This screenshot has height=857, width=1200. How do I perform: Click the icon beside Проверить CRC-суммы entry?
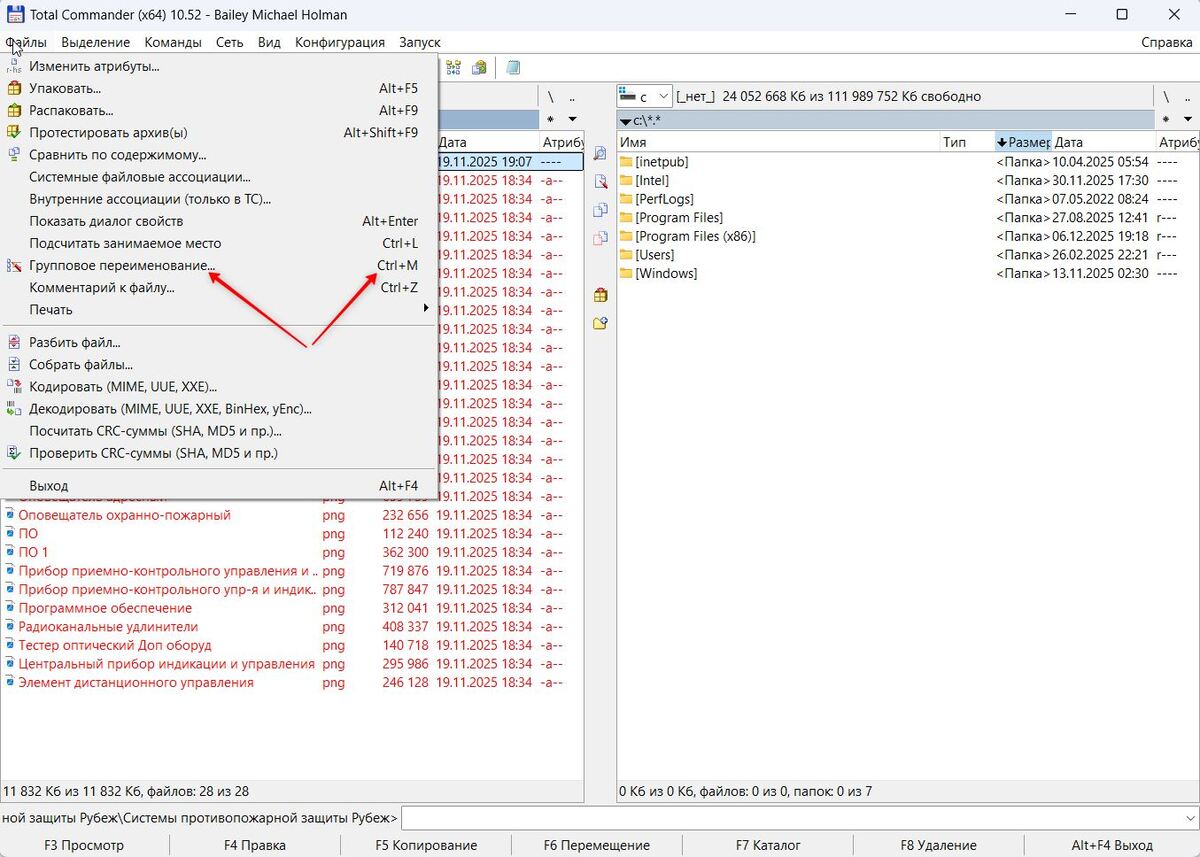pos(14,453)
